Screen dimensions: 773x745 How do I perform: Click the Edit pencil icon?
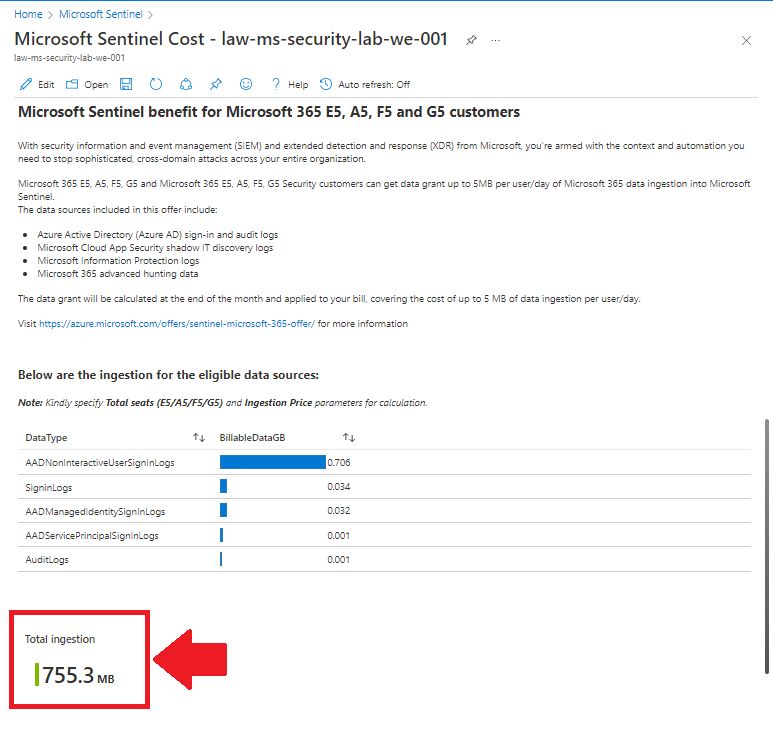pos(26,84)
